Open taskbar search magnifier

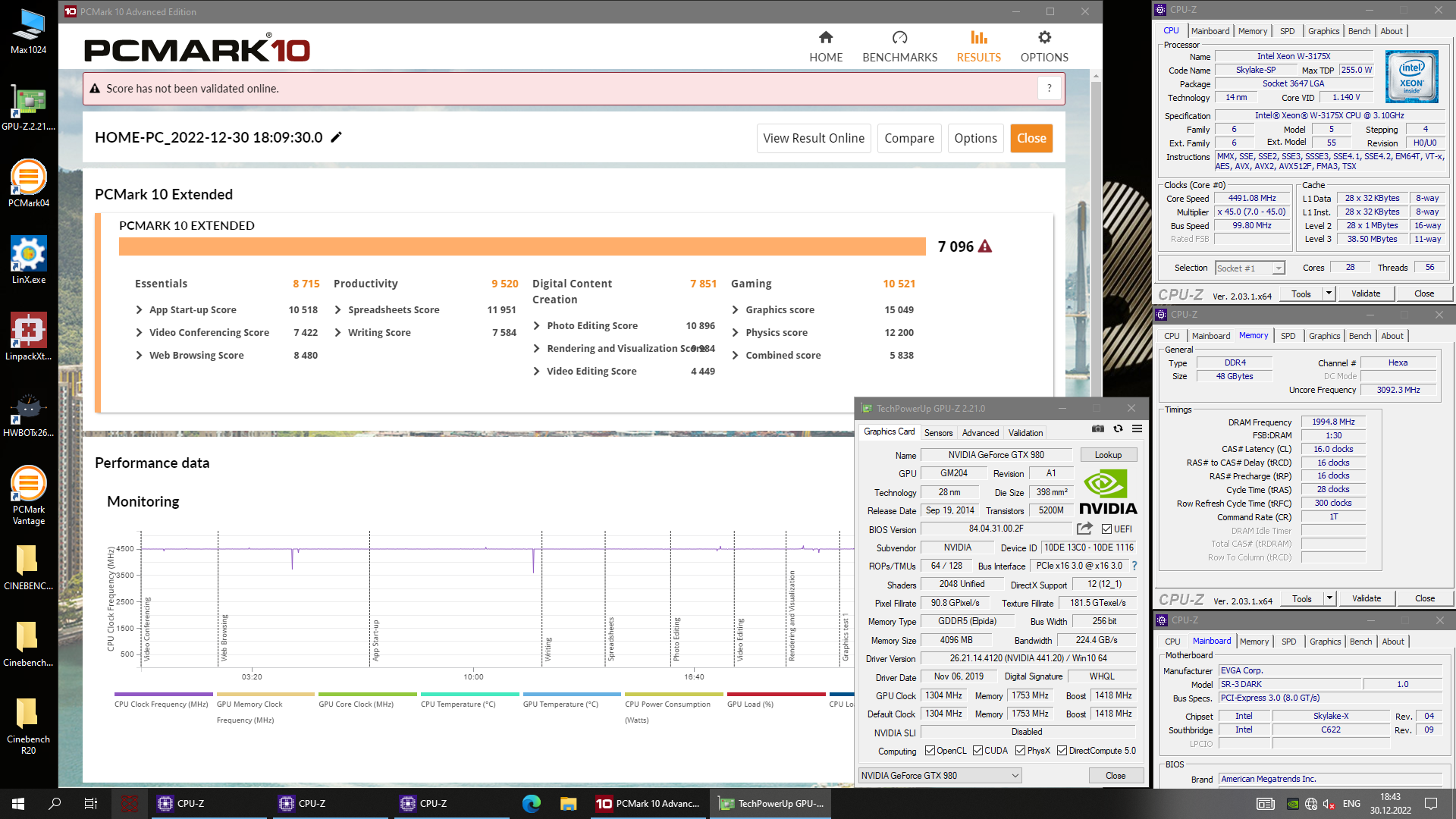(55, 803)
